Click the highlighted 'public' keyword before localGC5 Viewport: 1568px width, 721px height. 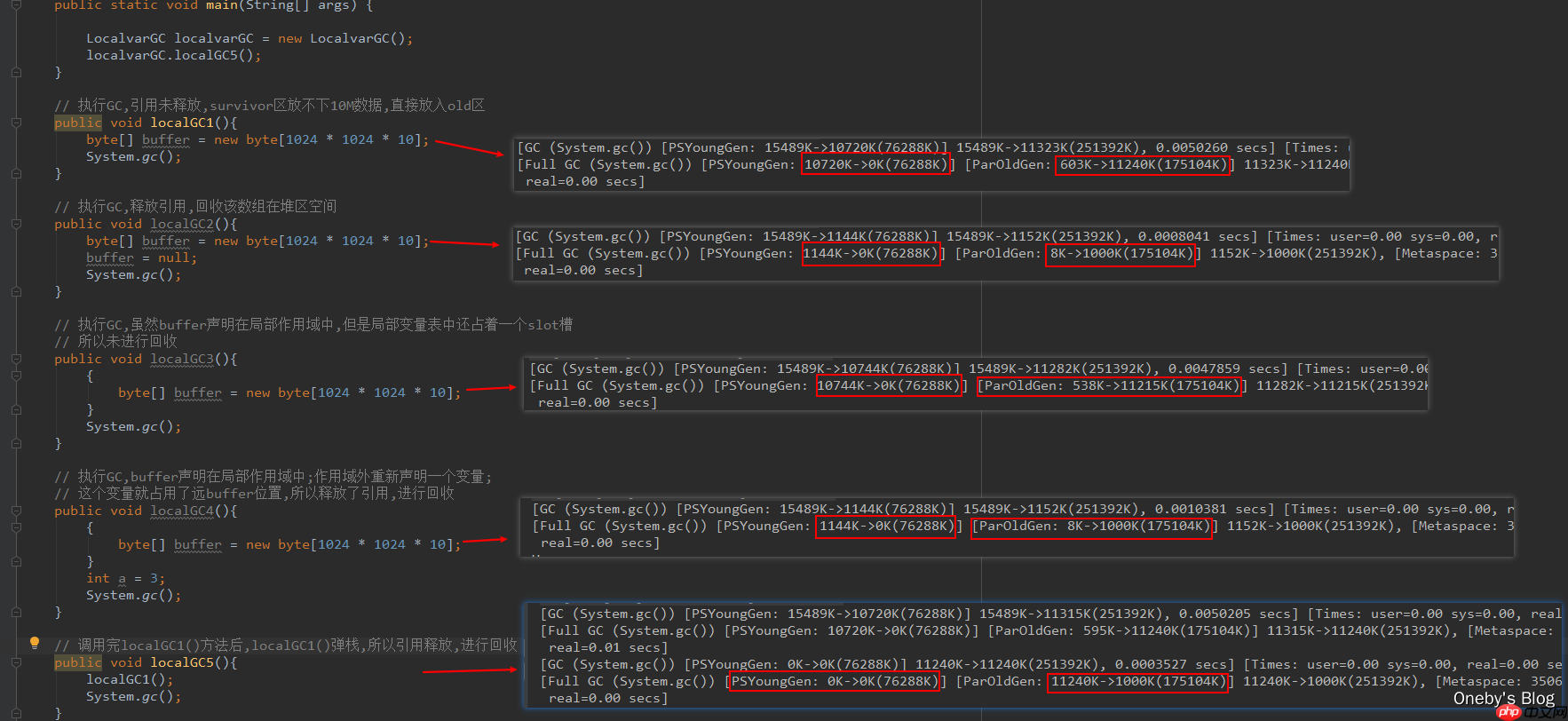click(x=78, y=662)
